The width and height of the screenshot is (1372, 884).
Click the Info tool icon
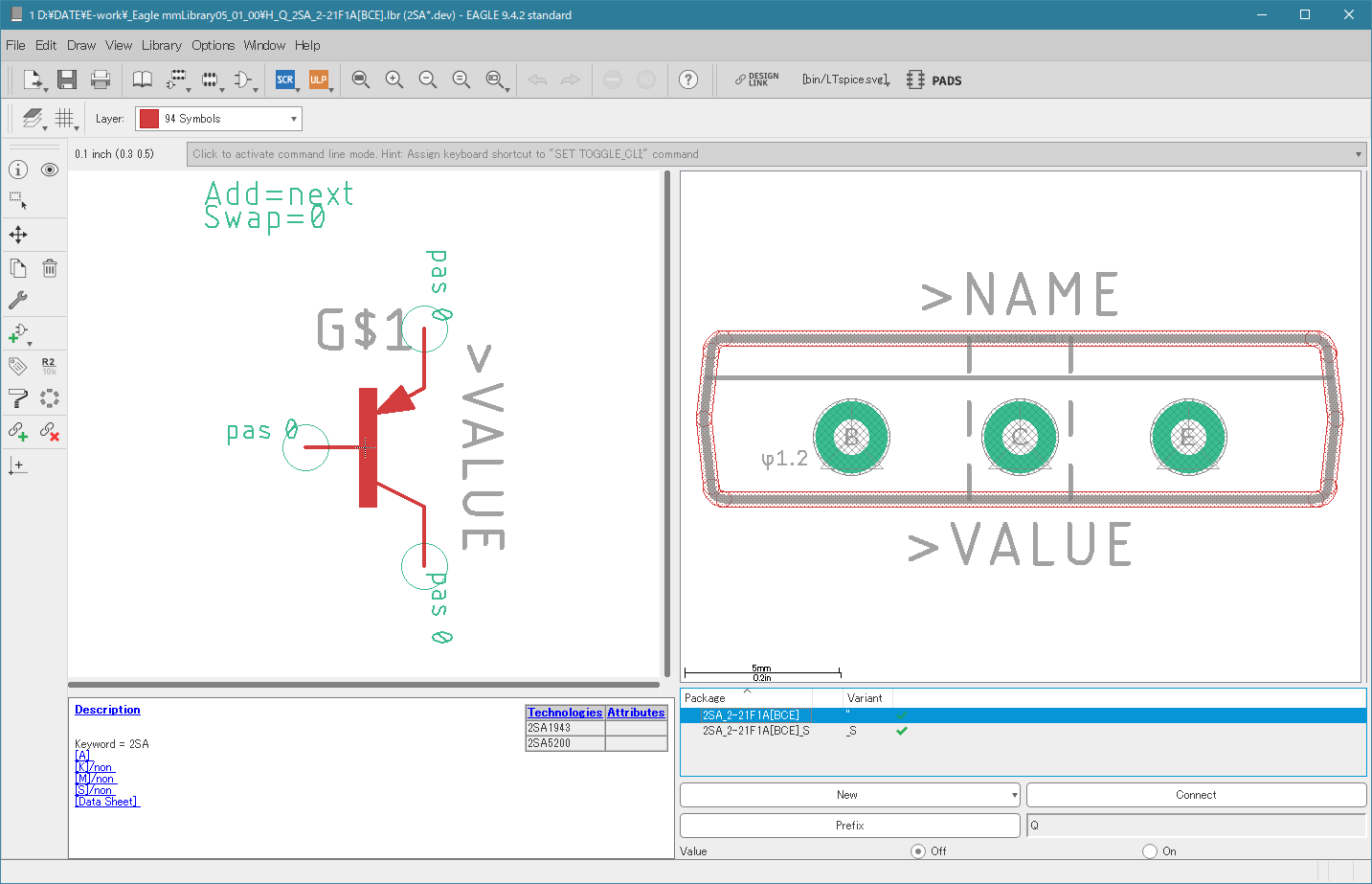point(18,170)
